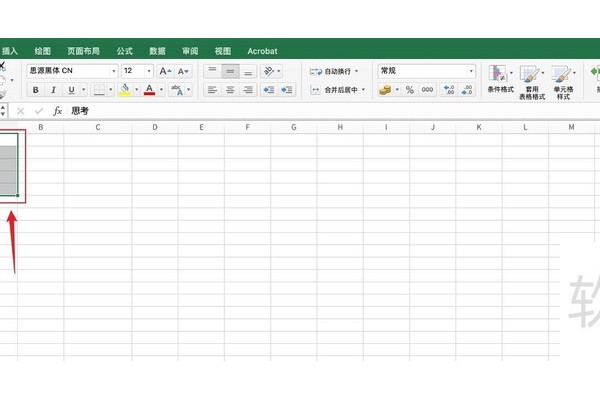Click 自动换行 wrap text button
Screen dimensions: 600x400
333,71
